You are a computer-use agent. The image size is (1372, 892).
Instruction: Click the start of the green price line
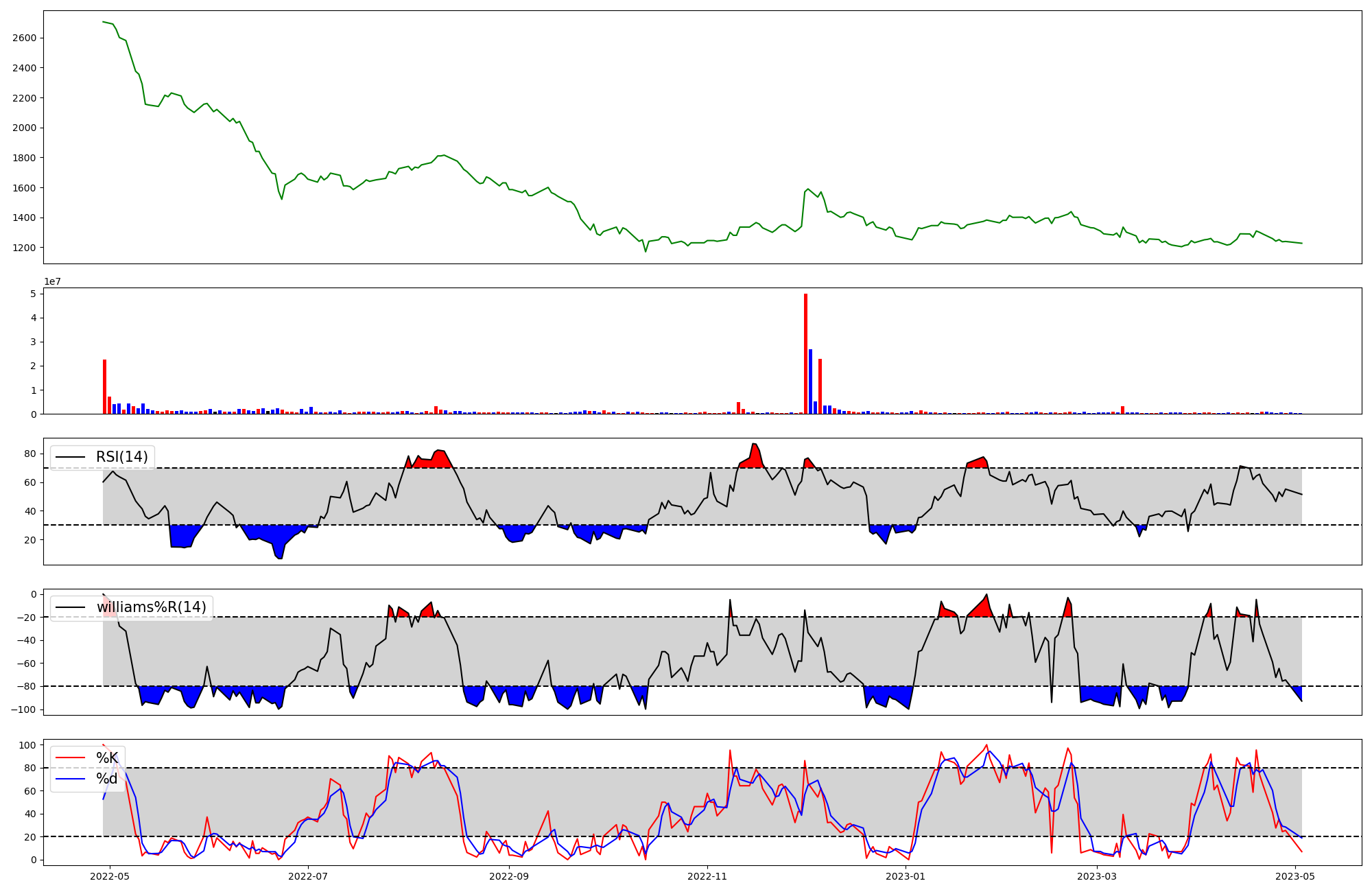[x=103, y=22]
